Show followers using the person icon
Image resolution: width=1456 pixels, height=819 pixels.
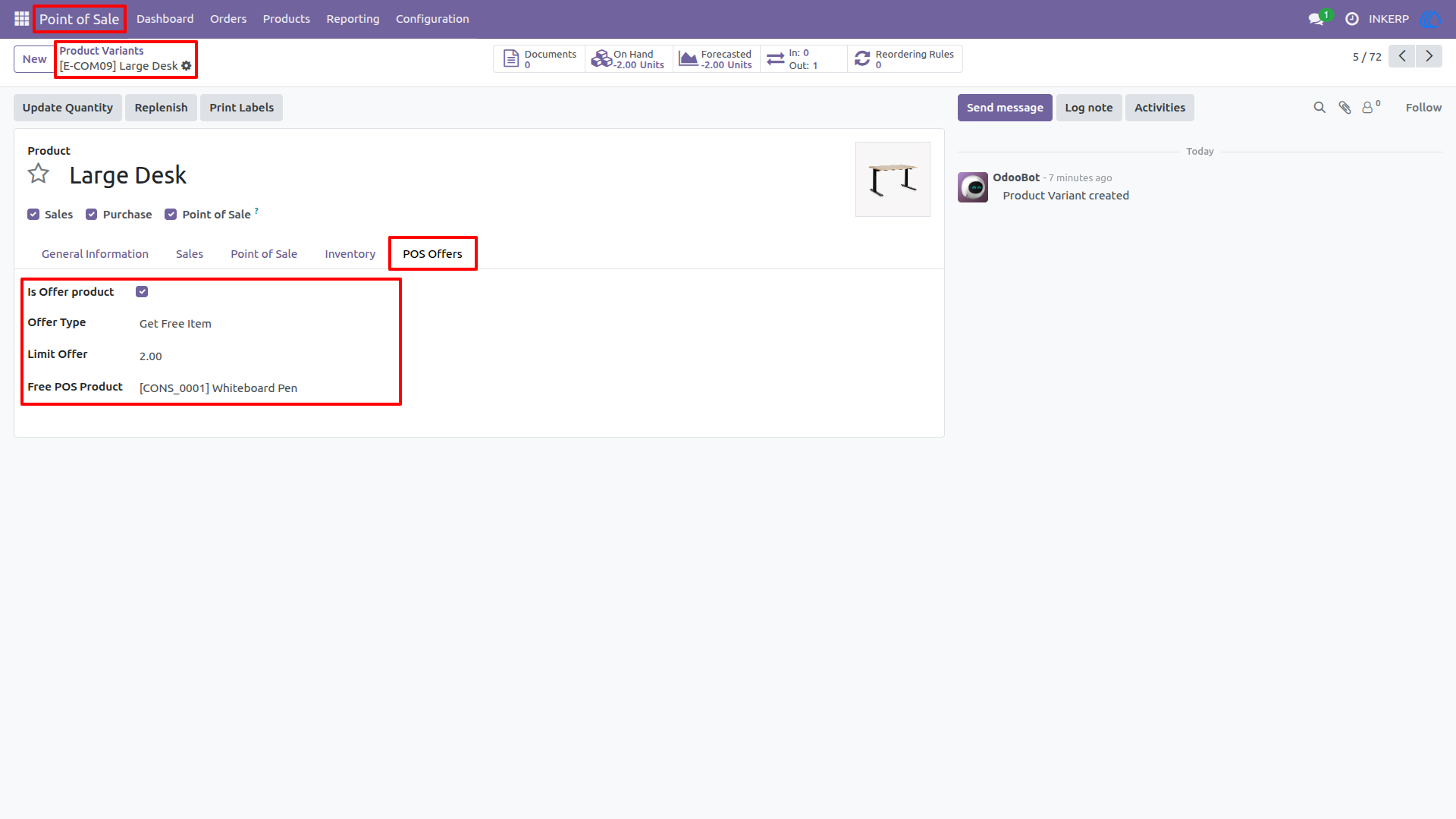(x=1370, y=108)
